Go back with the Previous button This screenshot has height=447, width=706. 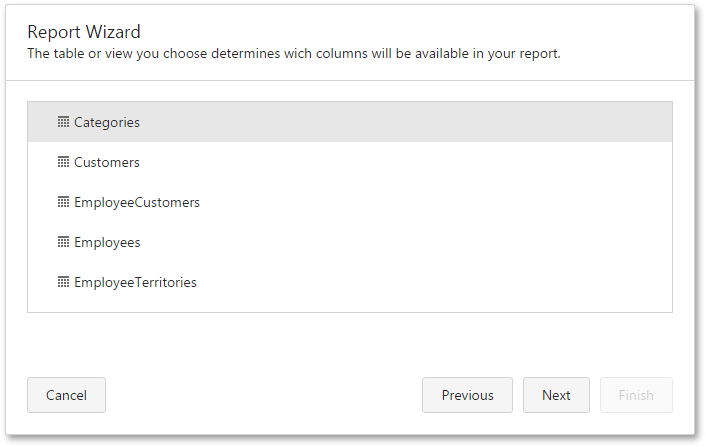click(467, 395)
